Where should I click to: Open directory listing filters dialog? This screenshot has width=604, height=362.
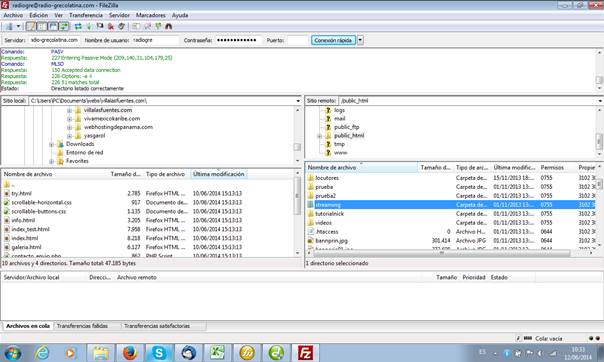(136, 26)
